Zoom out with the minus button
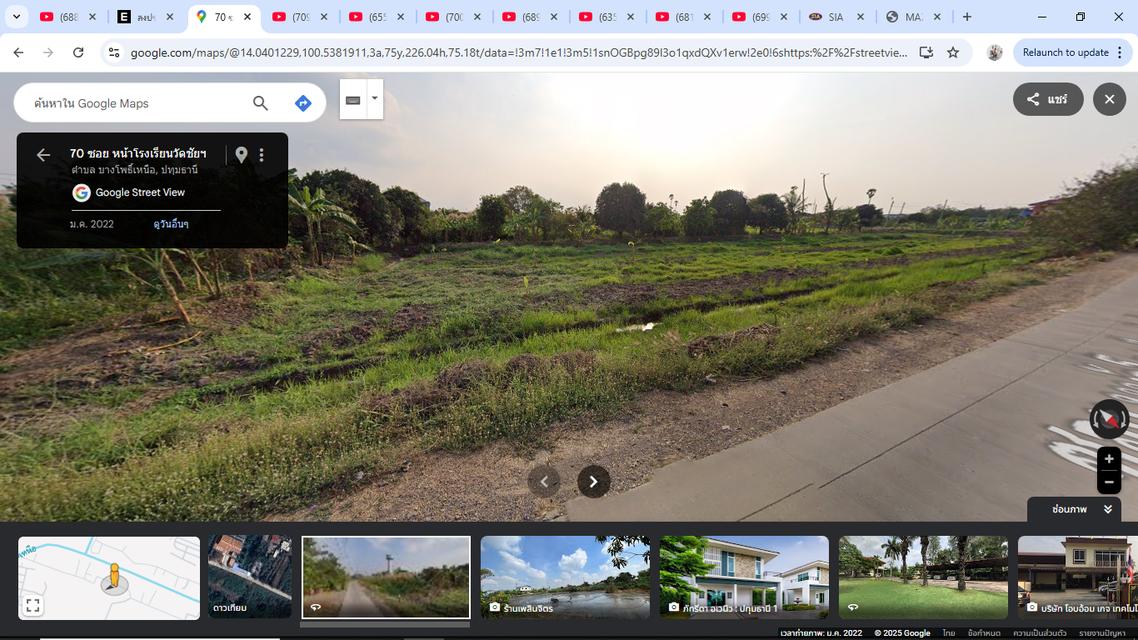The image size is (1138, 640). pyautogui.click(x=1108, y=482)
